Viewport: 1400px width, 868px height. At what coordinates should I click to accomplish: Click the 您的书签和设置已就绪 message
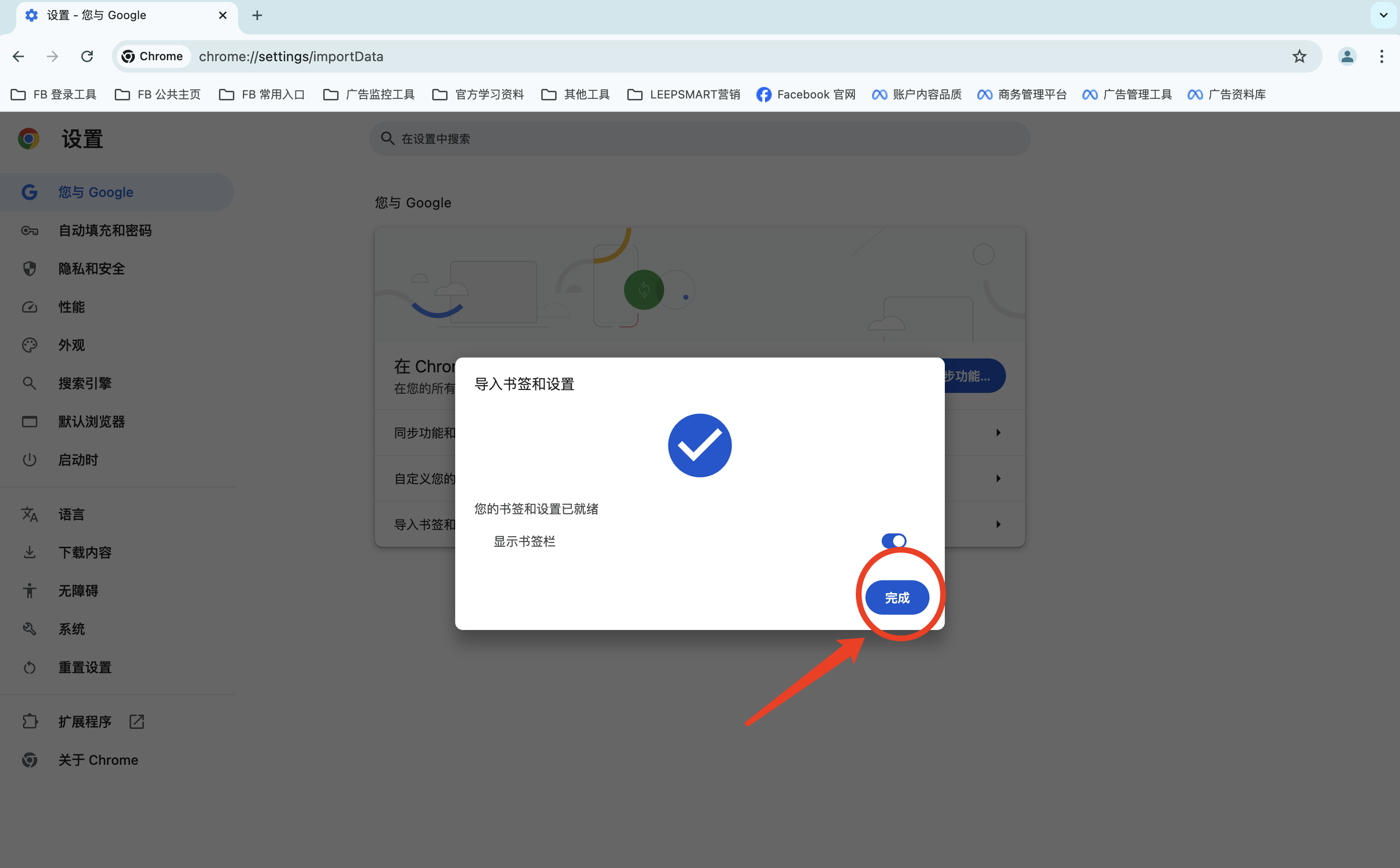pos(536,509)
